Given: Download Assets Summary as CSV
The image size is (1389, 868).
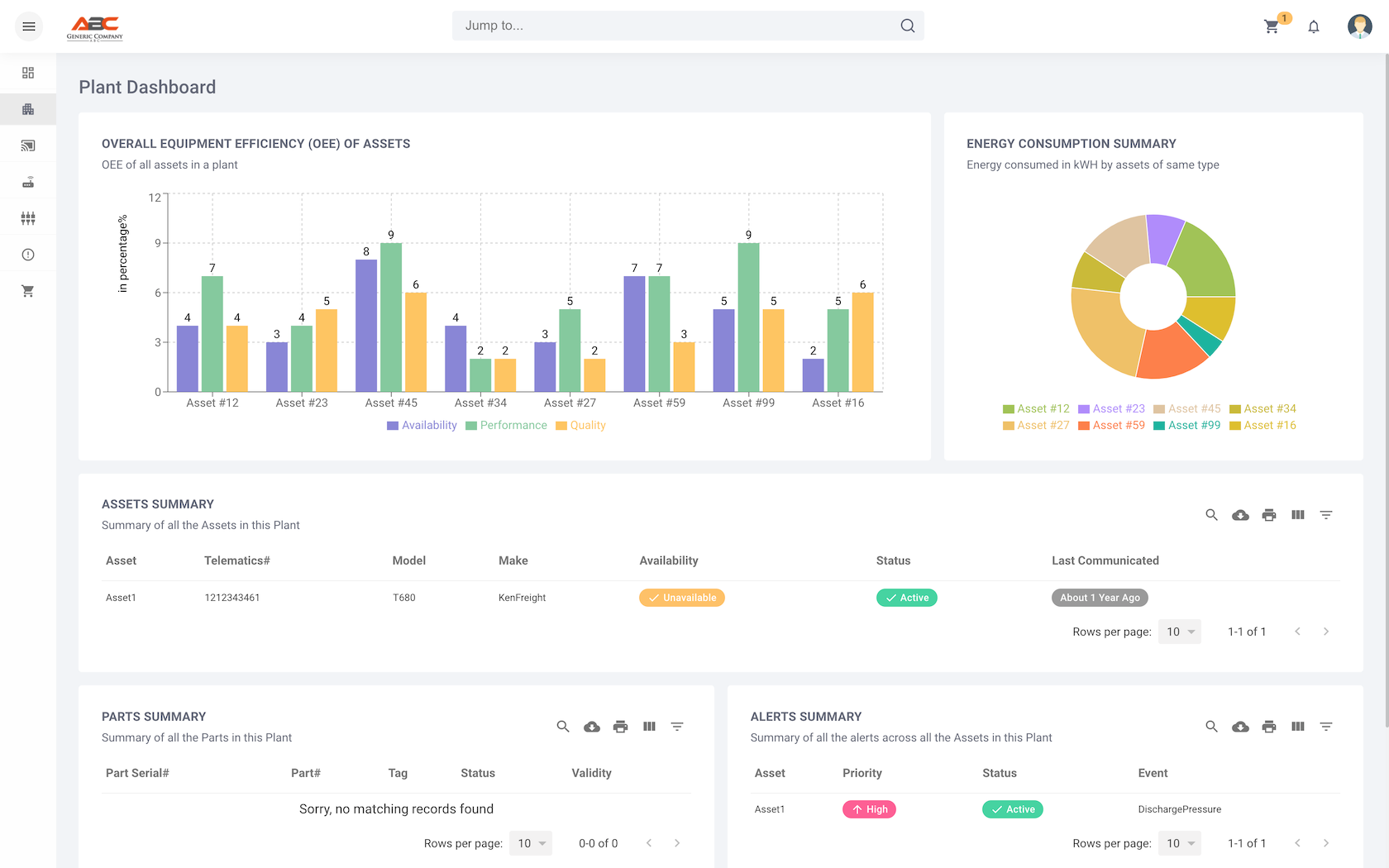Looking at the screenshot, I should coord(1240,515).
